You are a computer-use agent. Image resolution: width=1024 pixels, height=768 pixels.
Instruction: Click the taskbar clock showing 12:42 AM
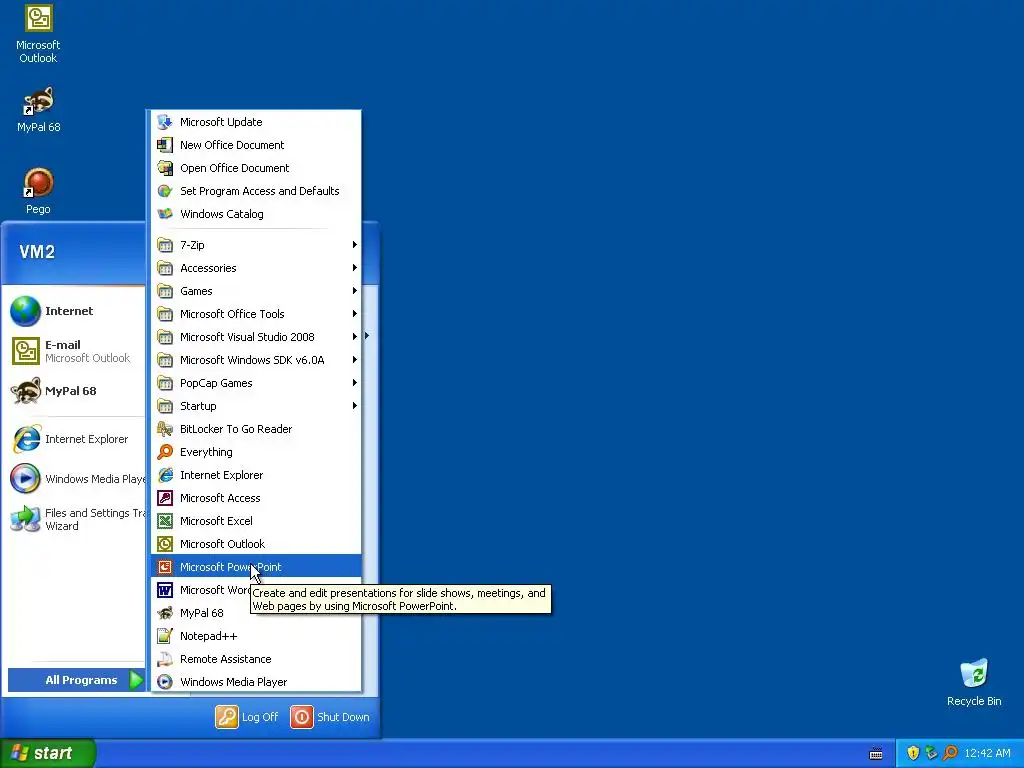click(x=987, y=753)
